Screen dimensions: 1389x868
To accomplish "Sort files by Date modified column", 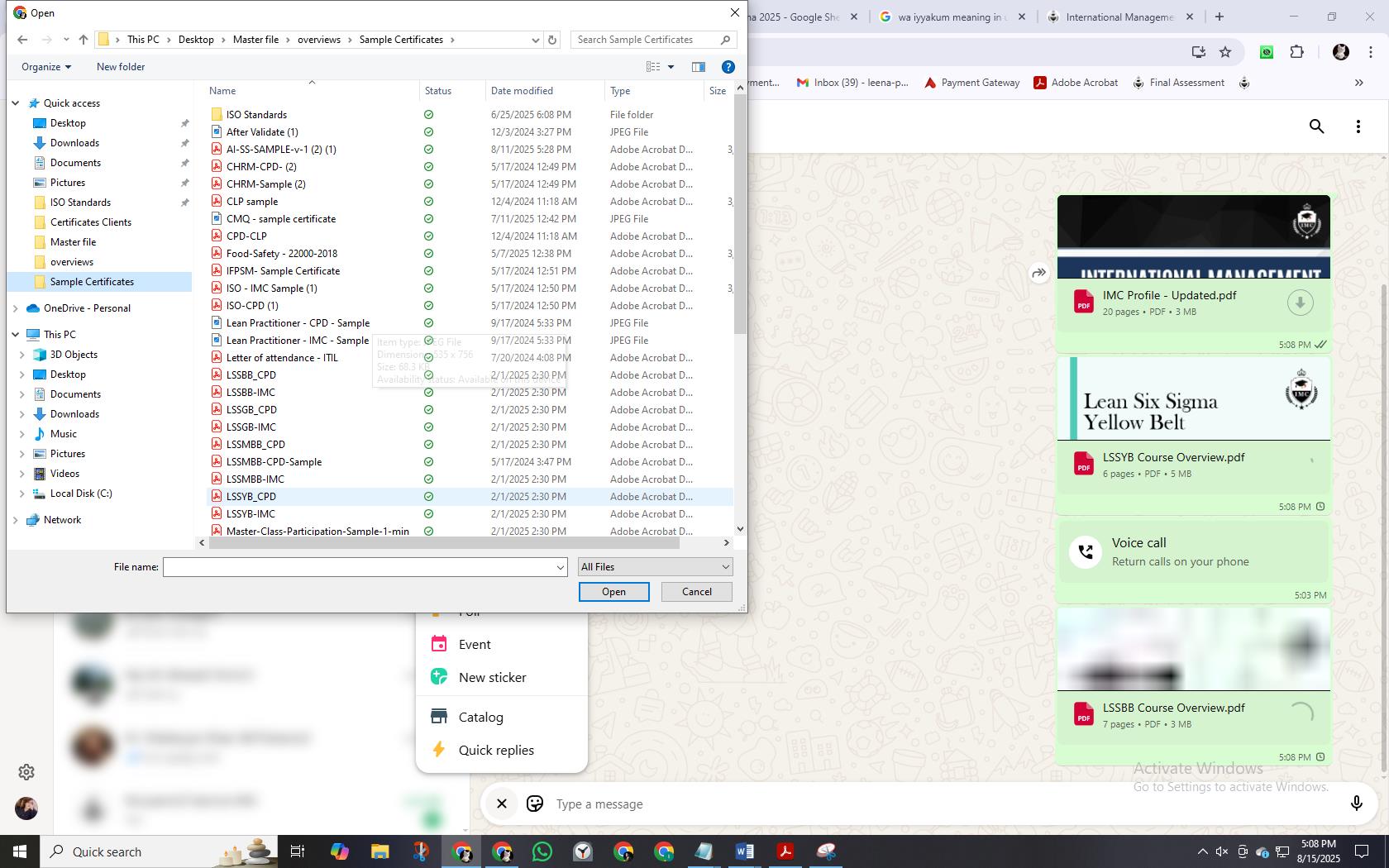I will coord(522,91).
